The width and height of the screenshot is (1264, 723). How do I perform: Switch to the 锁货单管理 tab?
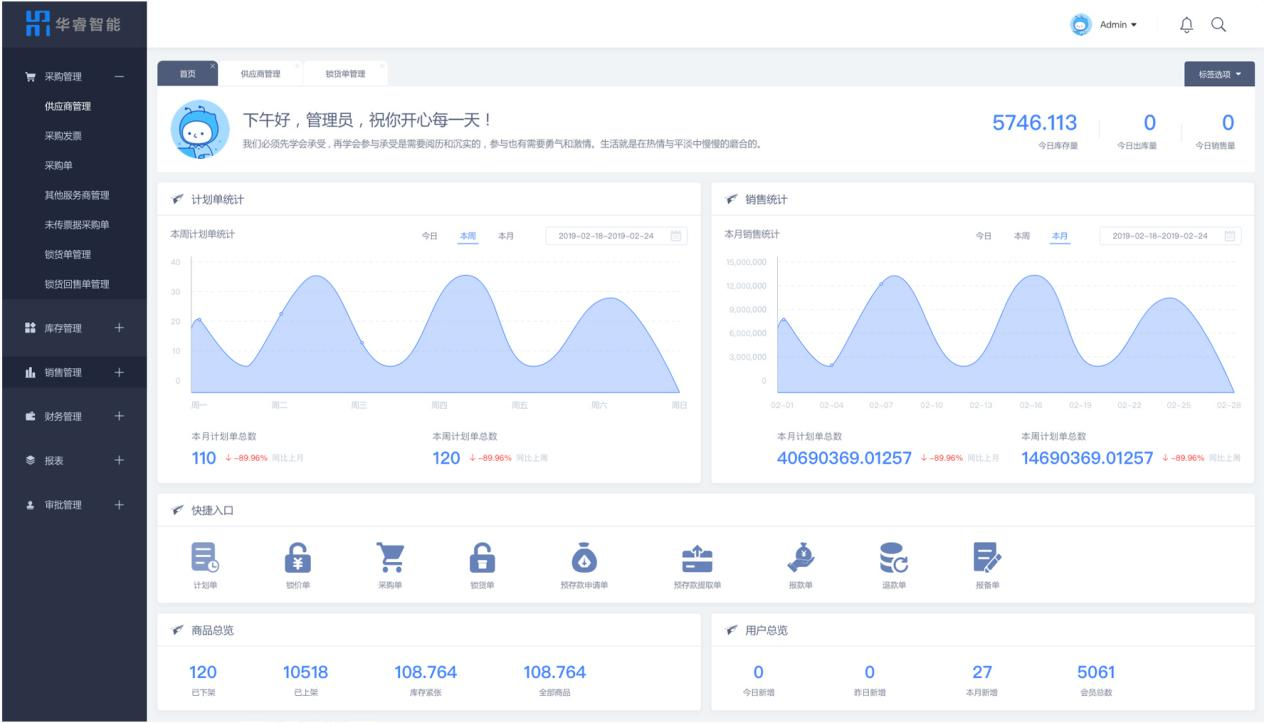coord(345,74)
